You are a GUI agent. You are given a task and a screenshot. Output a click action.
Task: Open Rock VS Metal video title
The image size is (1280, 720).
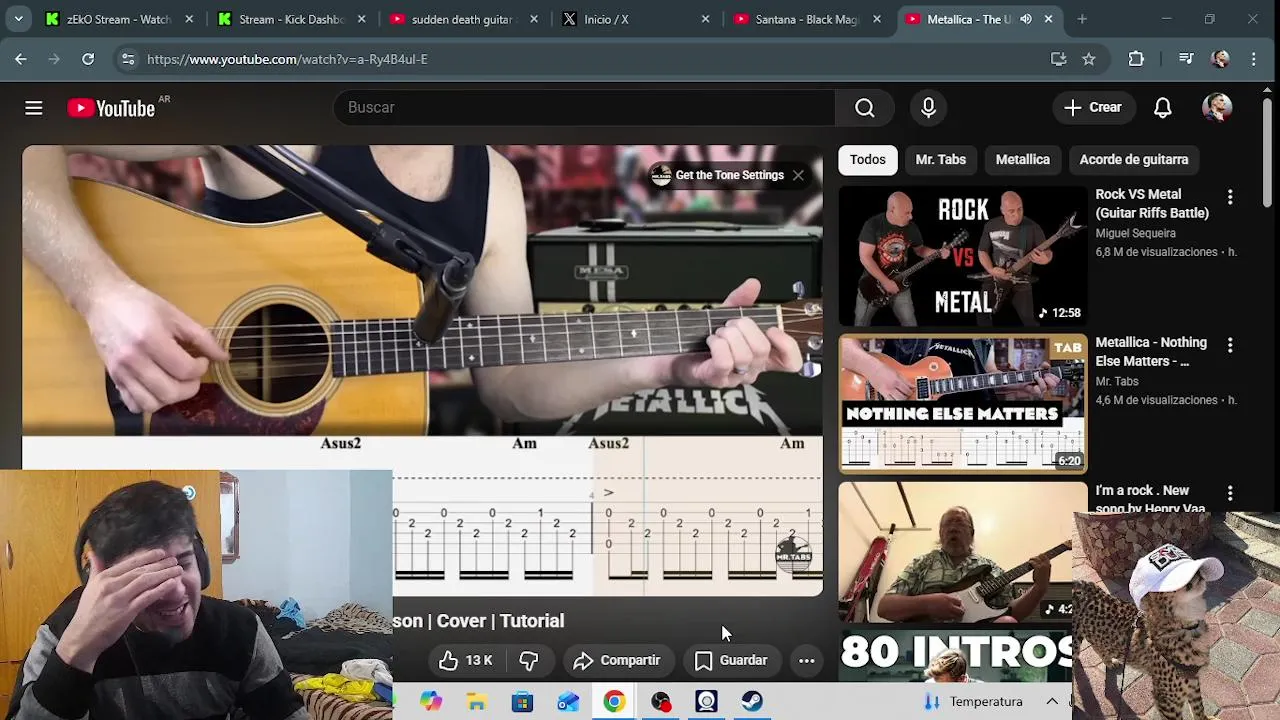point(1152,204)
